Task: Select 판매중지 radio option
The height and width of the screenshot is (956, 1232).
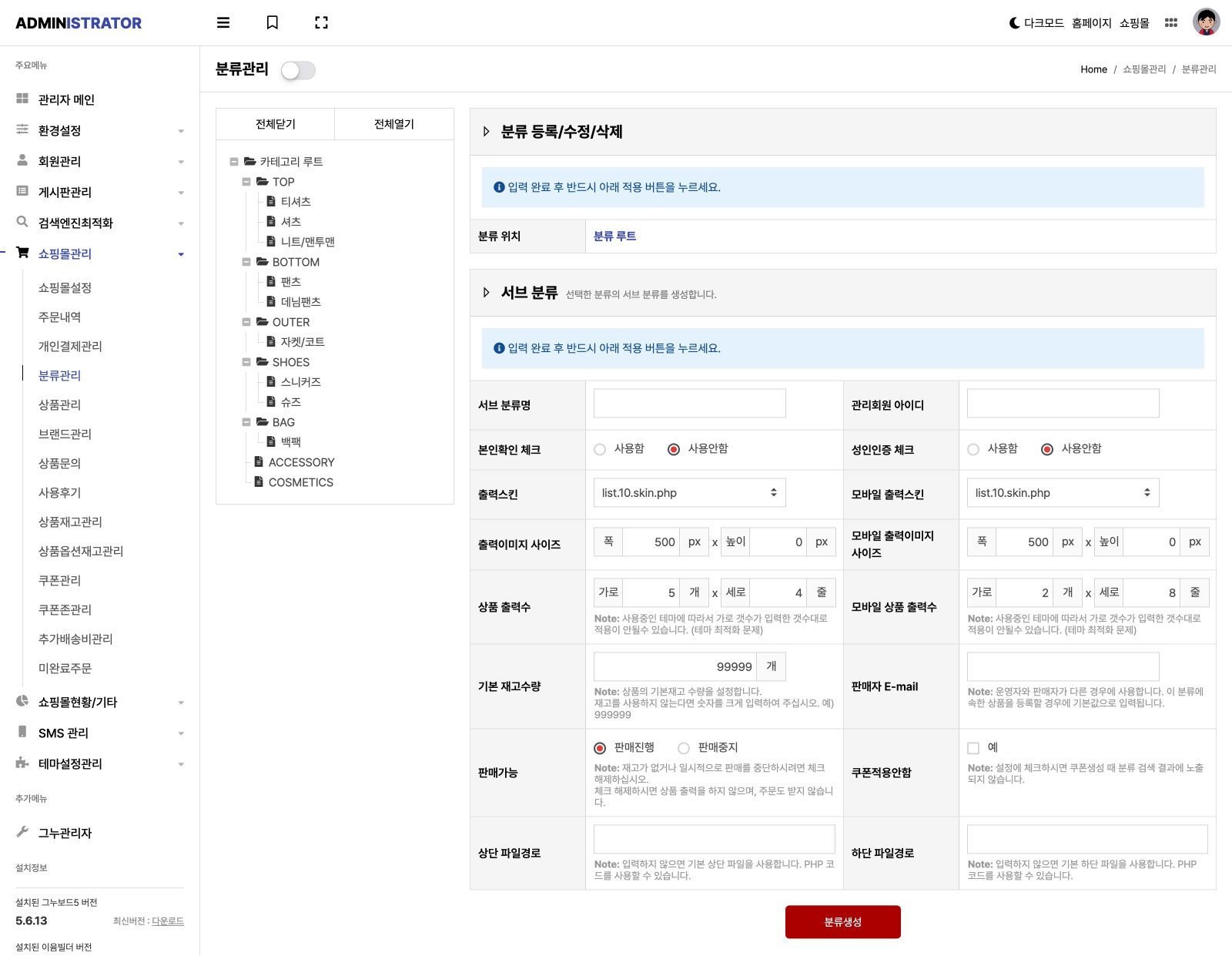Action: (684, 748)
